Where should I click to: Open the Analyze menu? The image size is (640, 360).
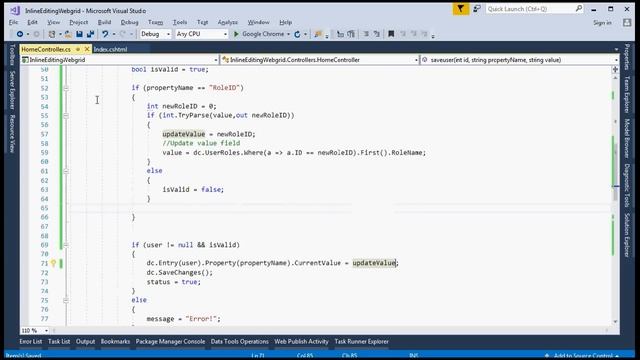pyautogui.click(x=227, y=22)
